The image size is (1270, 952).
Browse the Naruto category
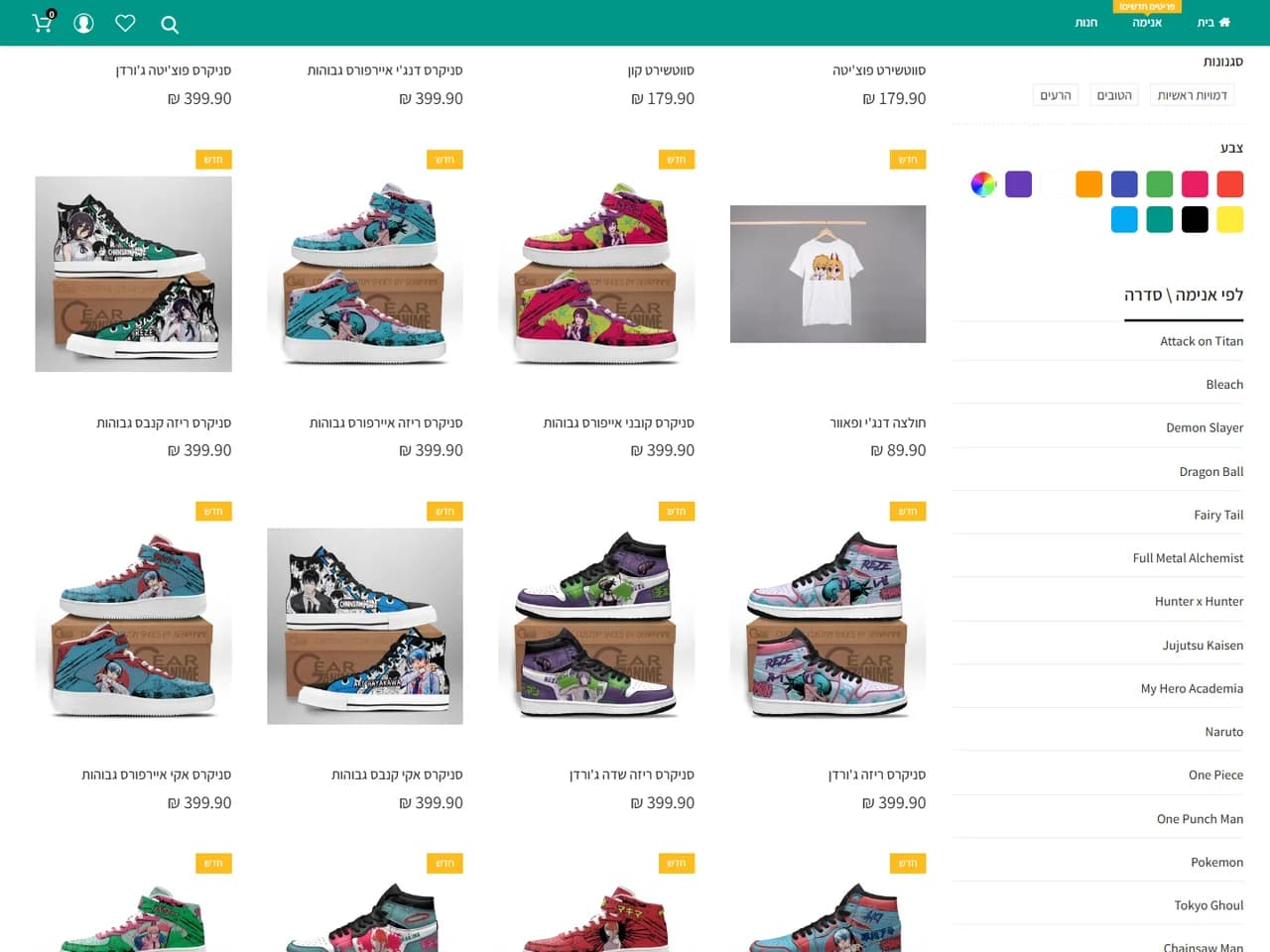[1224, 732]
